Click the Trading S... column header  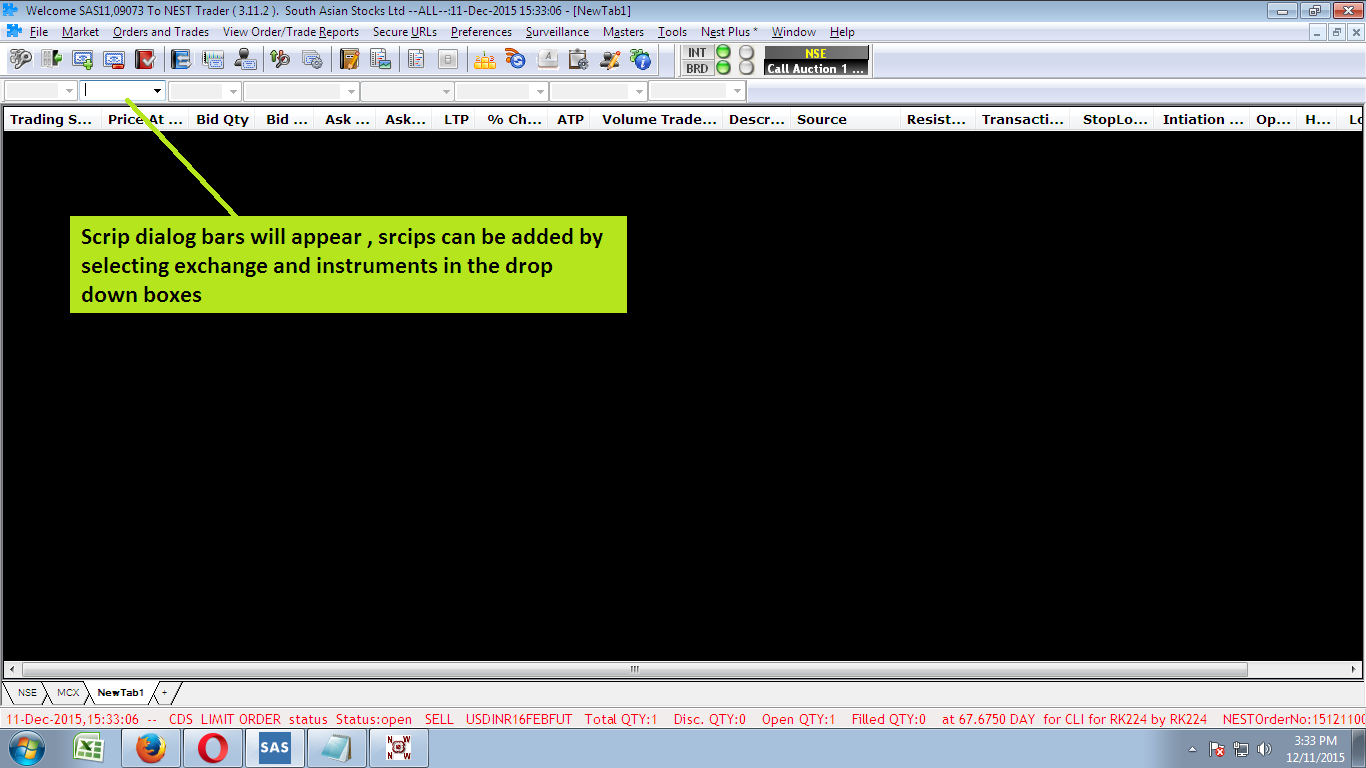click(x=50, y=119)
